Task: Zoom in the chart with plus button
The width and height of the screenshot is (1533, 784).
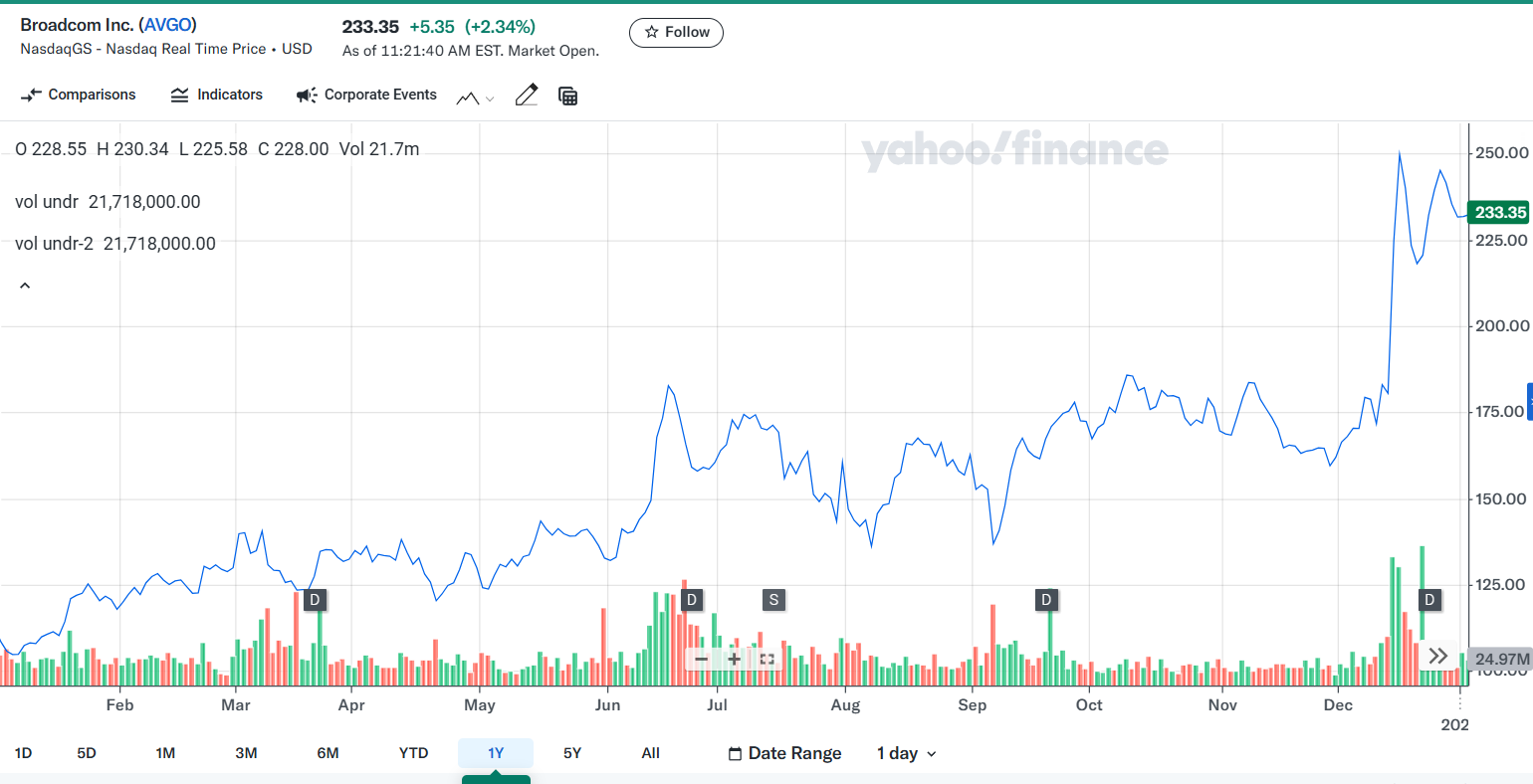Action: (x=735, y=659)
